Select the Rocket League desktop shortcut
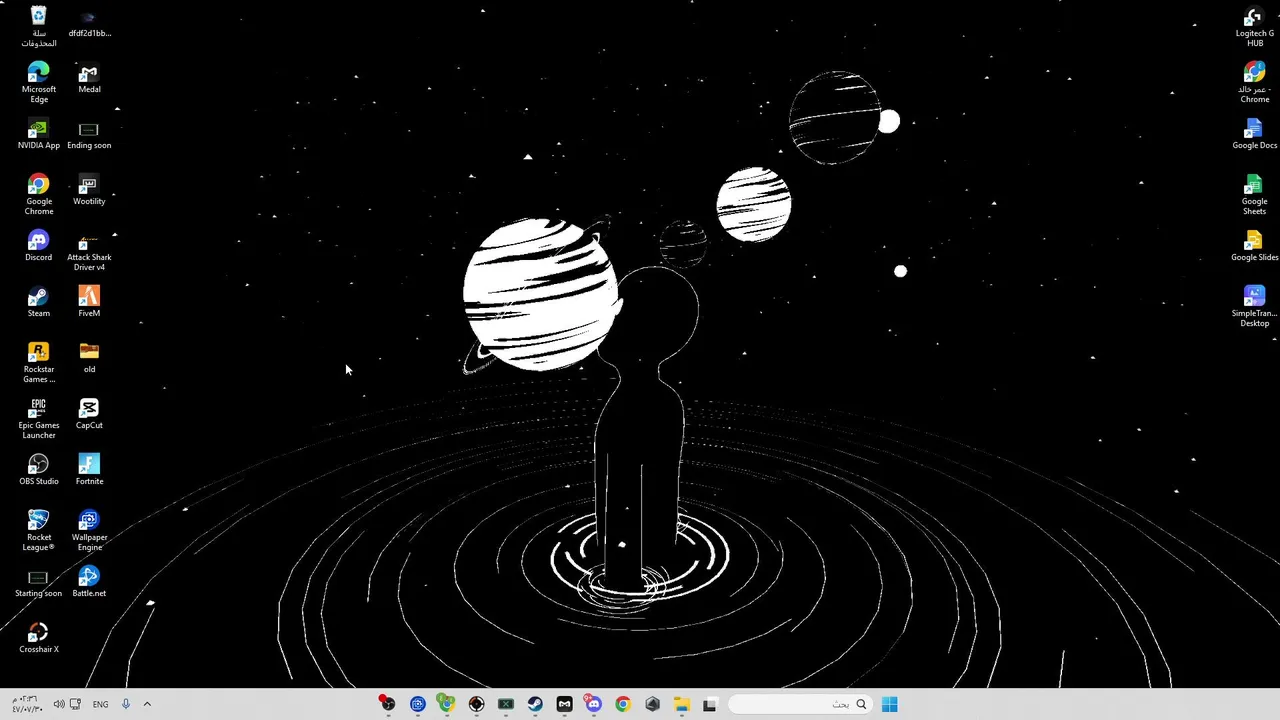1280x720 pixels. coord(38,530)
